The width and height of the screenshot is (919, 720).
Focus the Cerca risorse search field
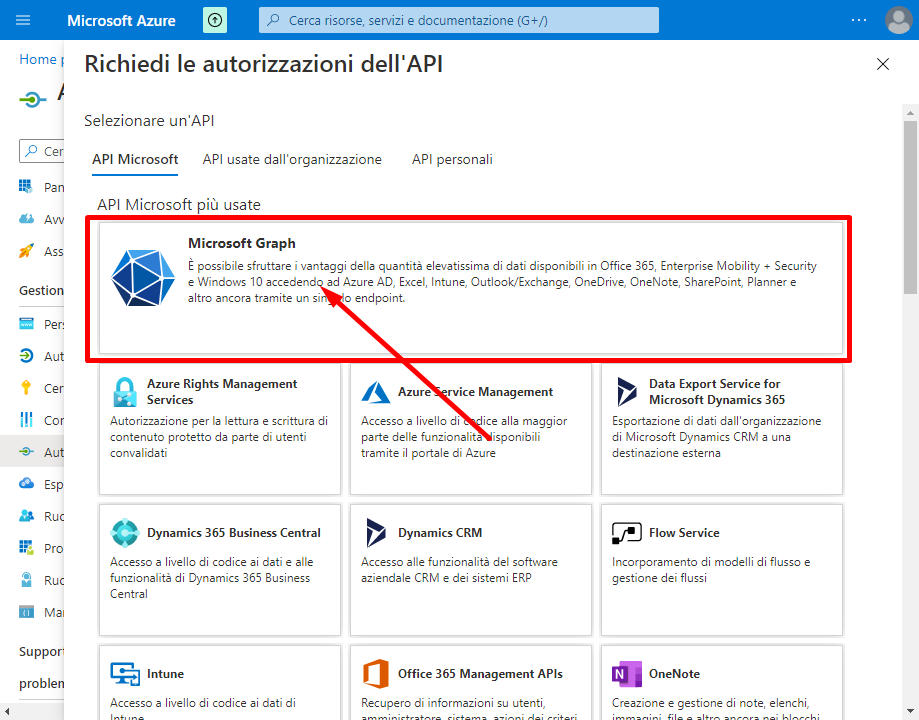459,21
